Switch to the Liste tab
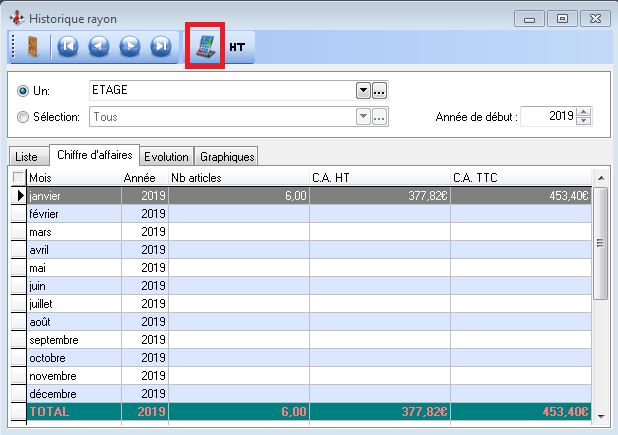Image resolution: width=618 pixels, height=435 pixels. pos(27,157)
